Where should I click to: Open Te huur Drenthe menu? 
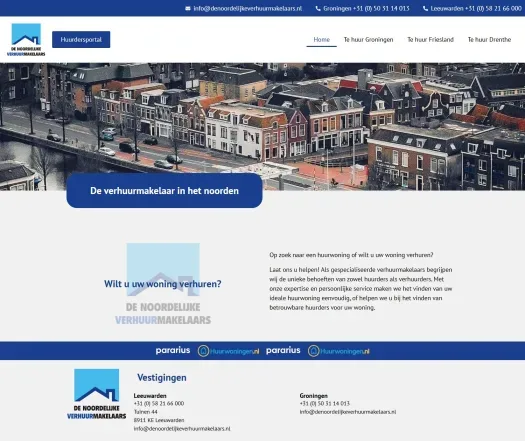(x=490, y=40)
